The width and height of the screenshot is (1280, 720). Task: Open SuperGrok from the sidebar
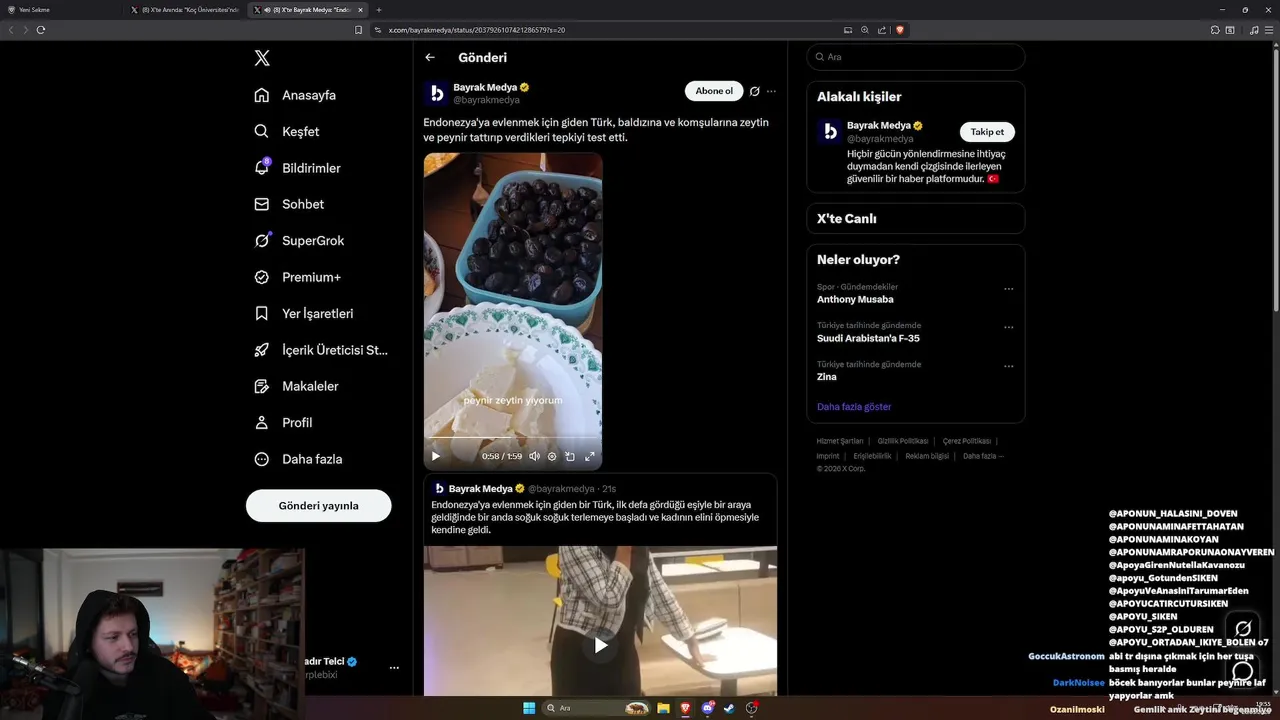click(x=299, y=240)
